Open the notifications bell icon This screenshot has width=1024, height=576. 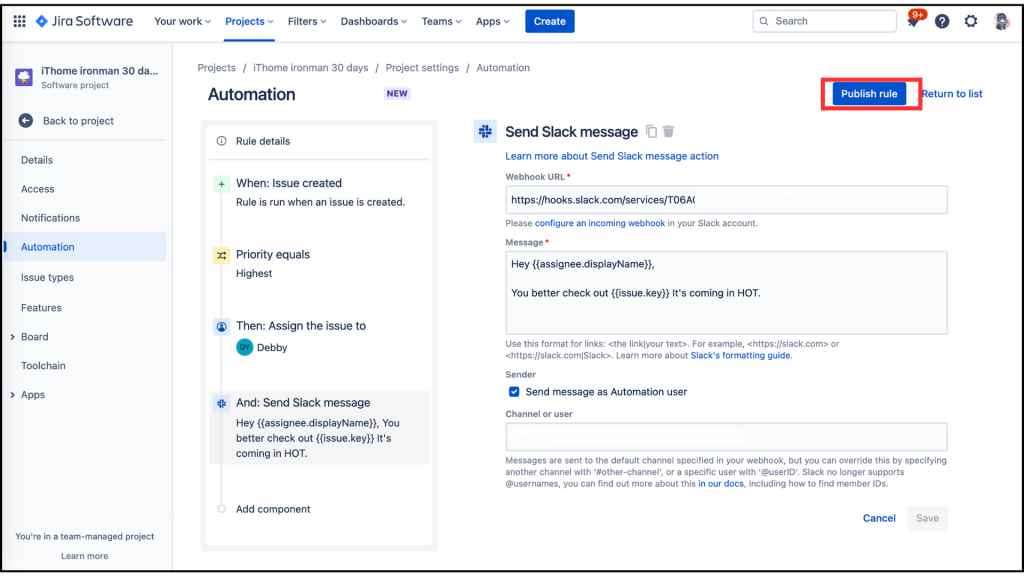pos(913,22)
